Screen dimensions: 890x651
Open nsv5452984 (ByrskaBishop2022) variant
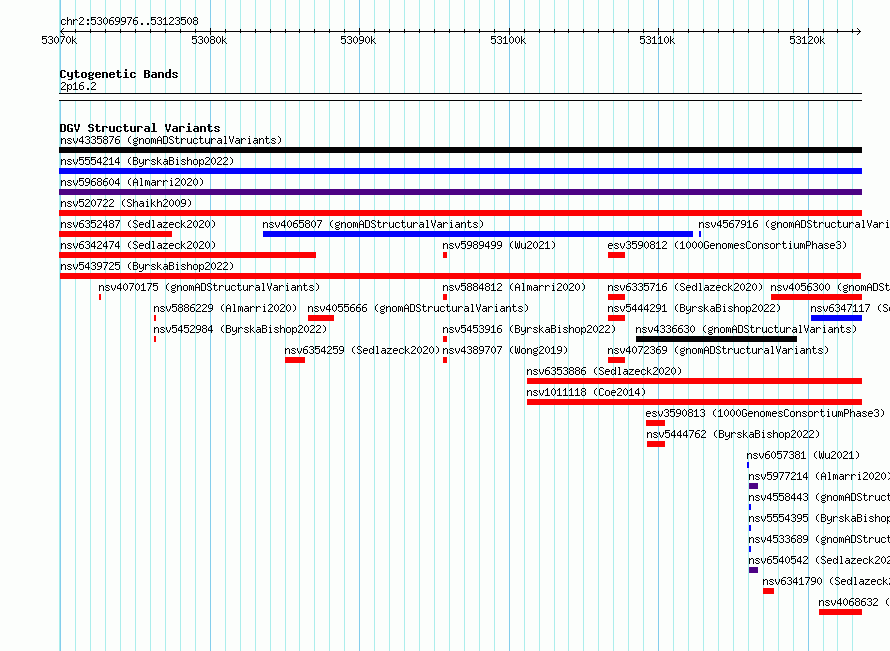tap(240, 329)
